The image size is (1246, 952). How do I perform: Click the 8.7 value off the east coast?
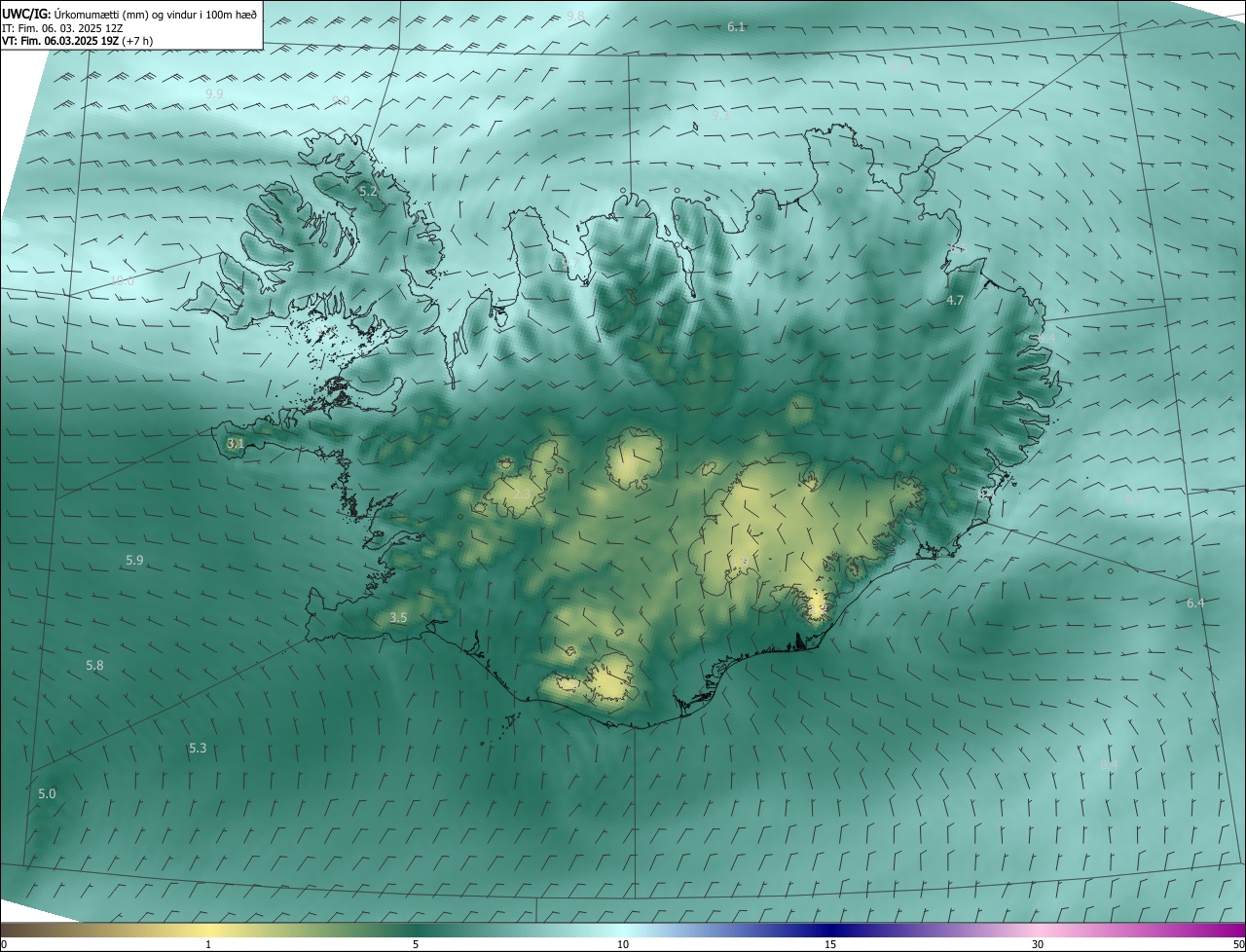1134,498
